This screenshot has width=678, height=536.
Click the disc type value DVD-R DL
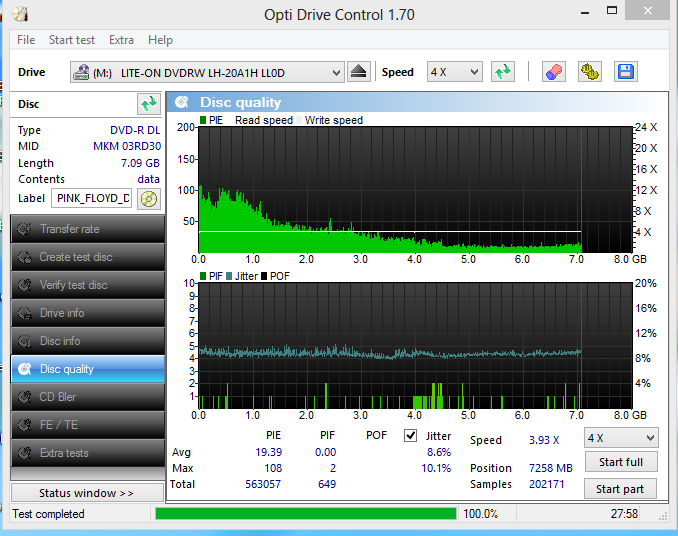tap(135, 130)
